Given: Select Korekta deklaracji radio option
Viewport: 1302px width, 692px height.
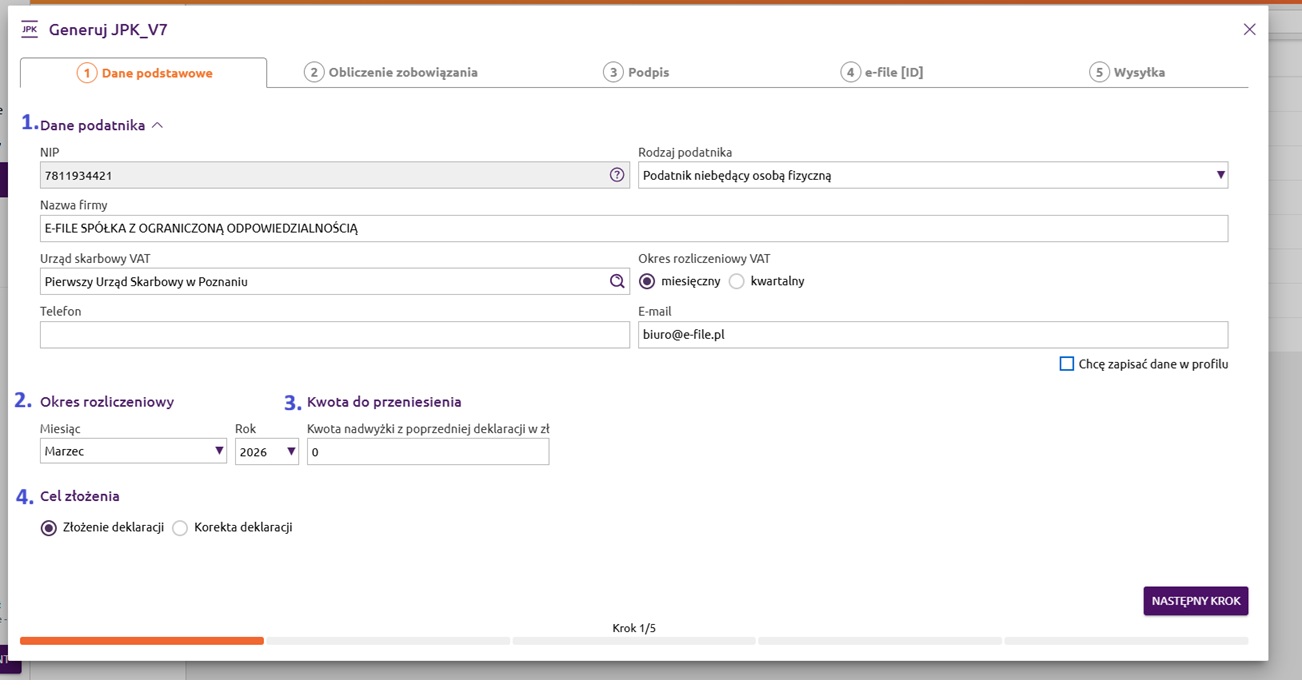Looking at the screenshot, I should (180, 528).
